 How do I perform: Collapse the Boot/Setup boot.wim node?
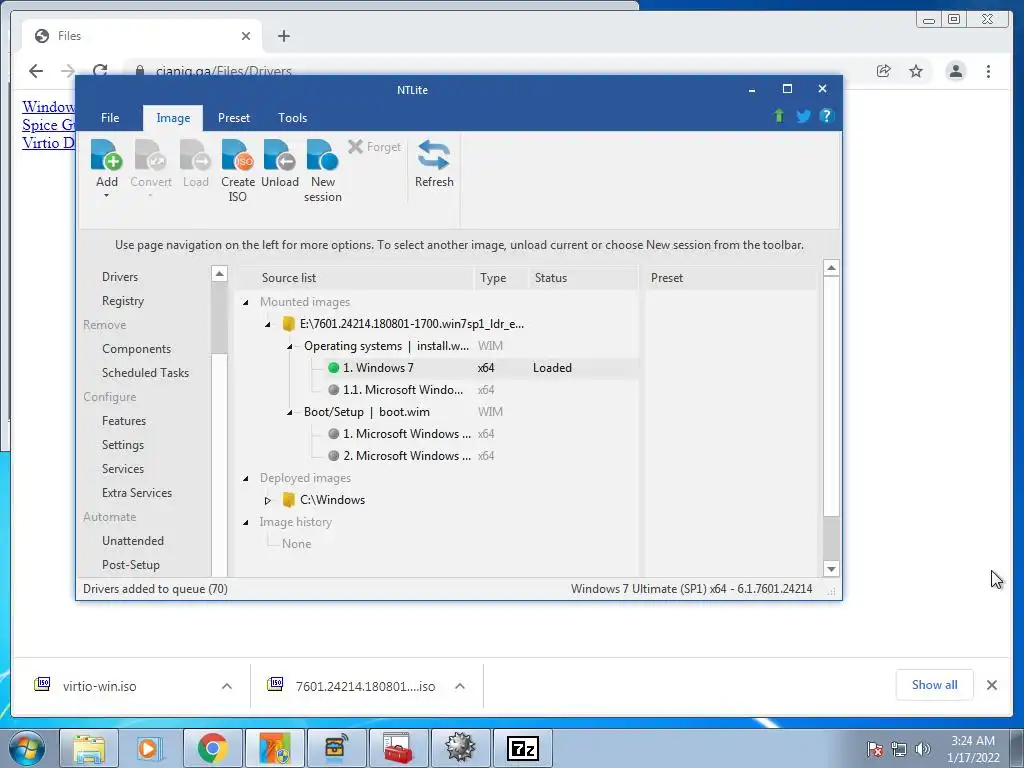289,413
